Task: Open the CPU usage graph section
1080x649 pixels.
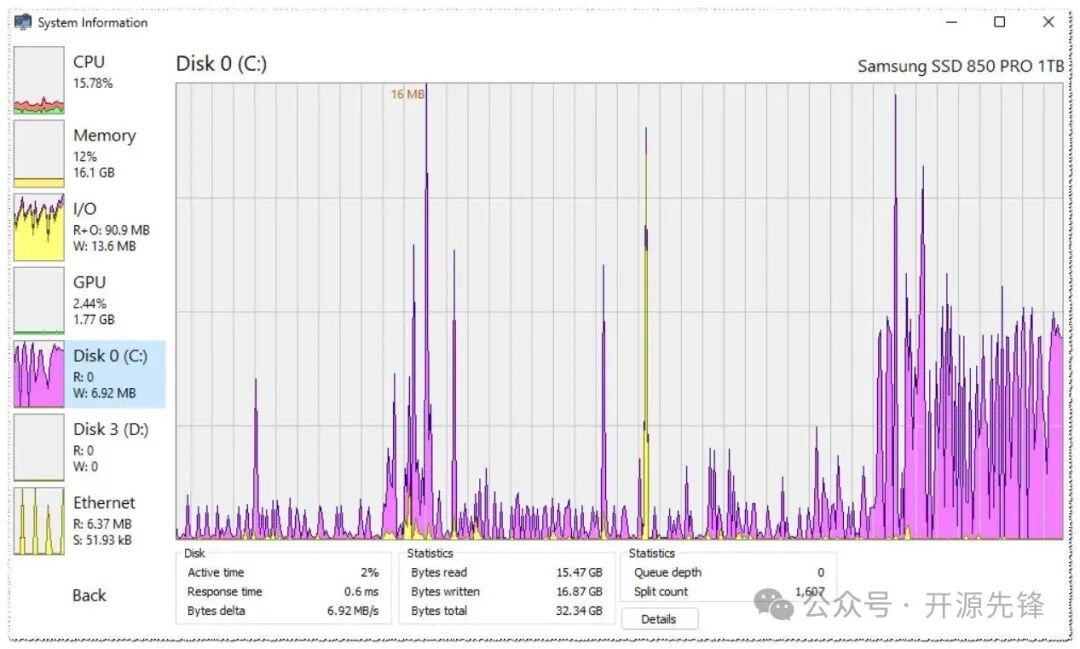Action: [x=88, y=80]
